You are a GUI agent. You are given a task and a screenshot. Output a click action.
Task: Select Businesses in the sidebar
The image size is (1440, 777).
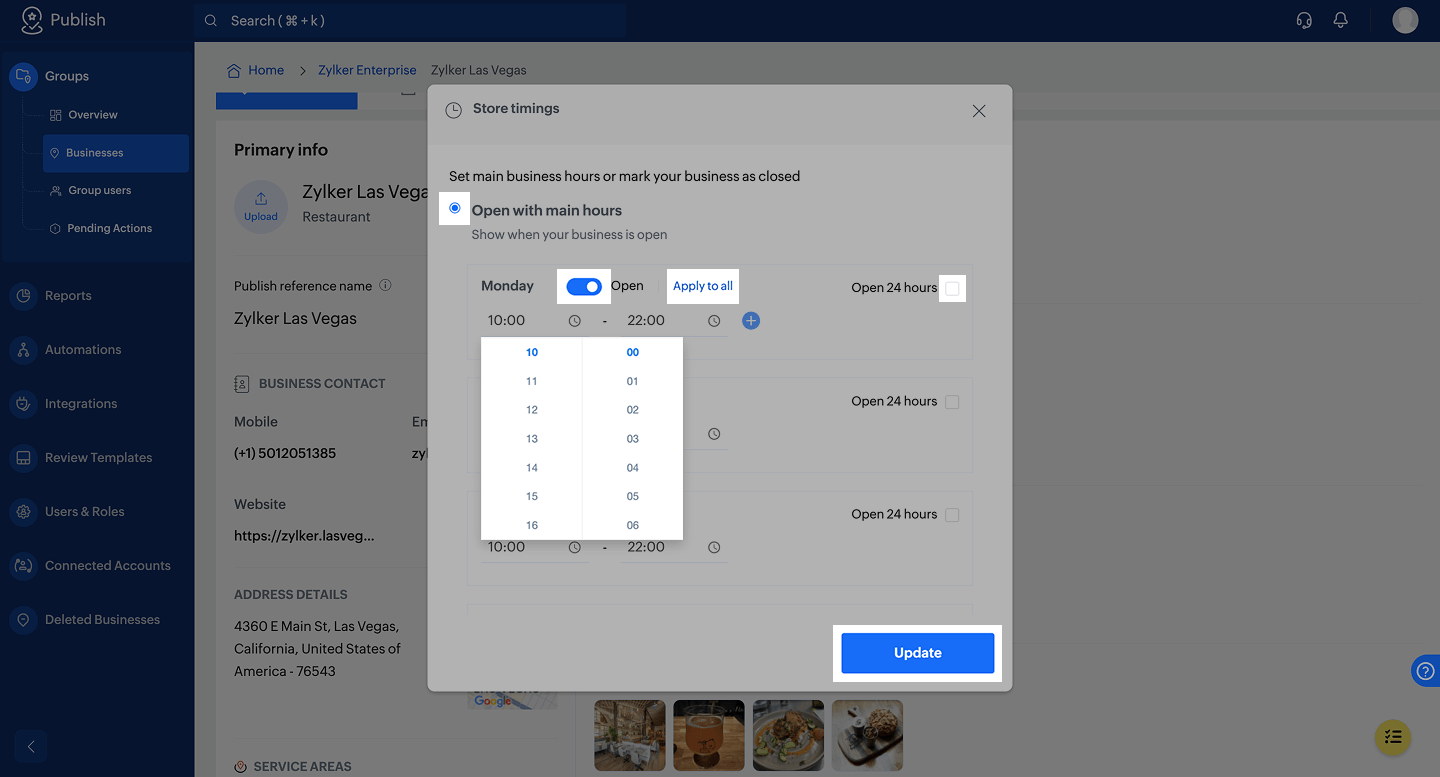[x=115, y=153]
